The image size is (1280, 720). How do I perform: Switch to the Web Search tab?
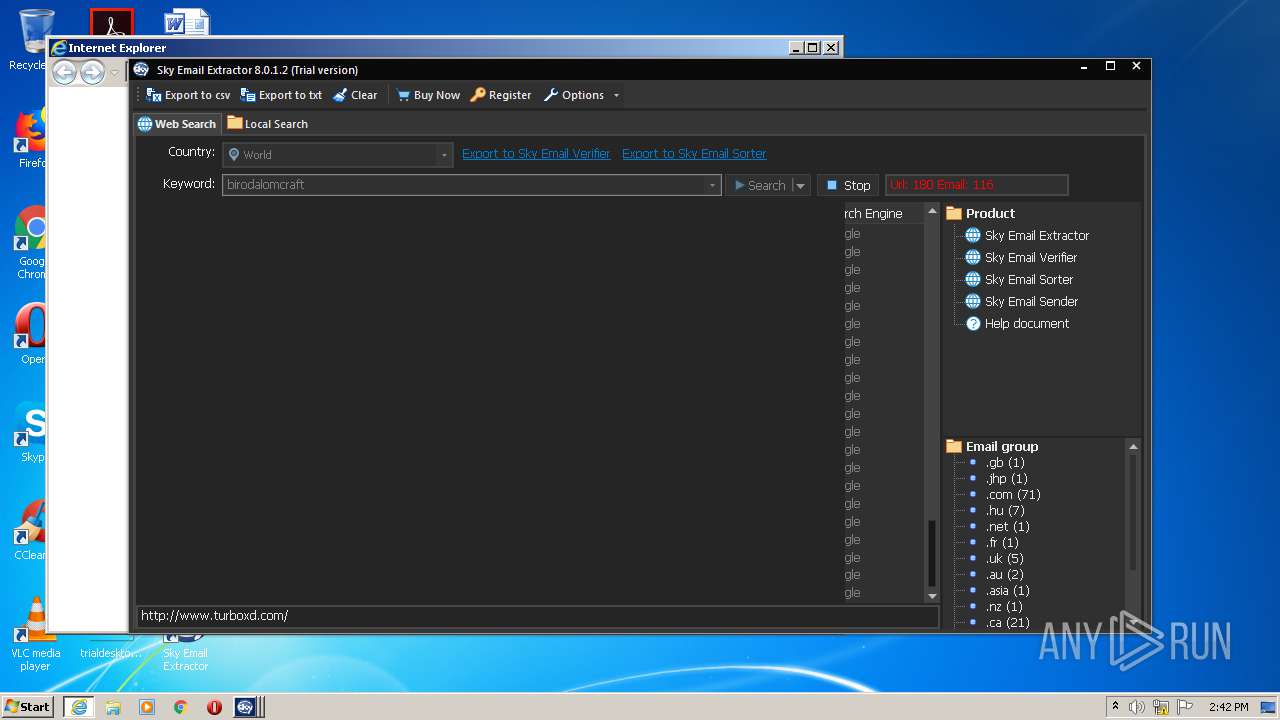click(x=177, y=124)
